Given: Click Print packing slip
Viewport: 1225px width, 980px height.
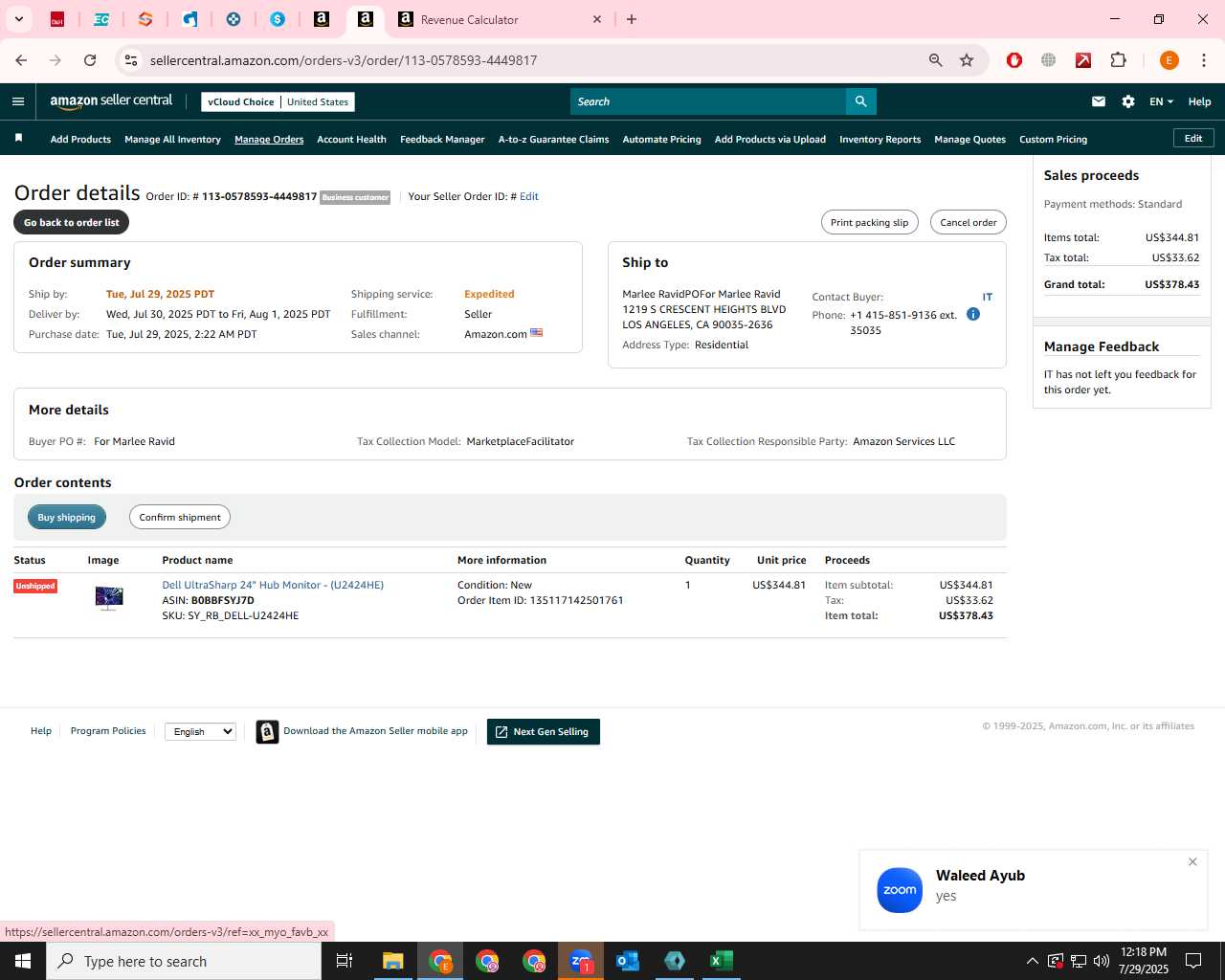Looking at the screenshot, I should [869, 222].
